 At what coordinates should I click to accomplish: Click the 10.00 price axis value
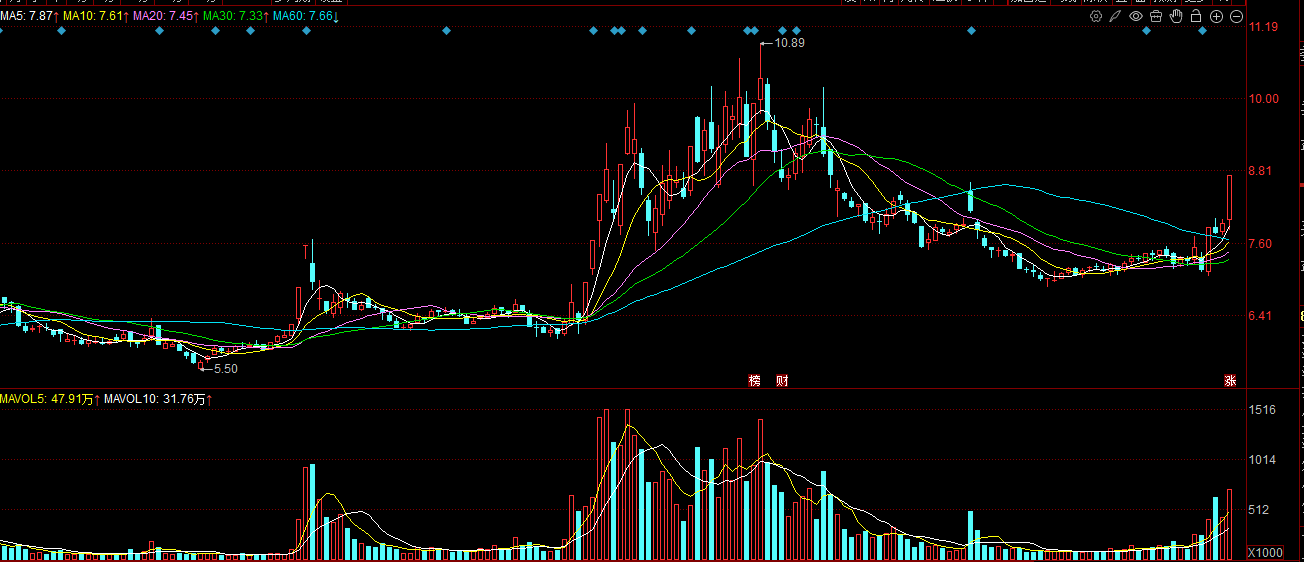1265,98
